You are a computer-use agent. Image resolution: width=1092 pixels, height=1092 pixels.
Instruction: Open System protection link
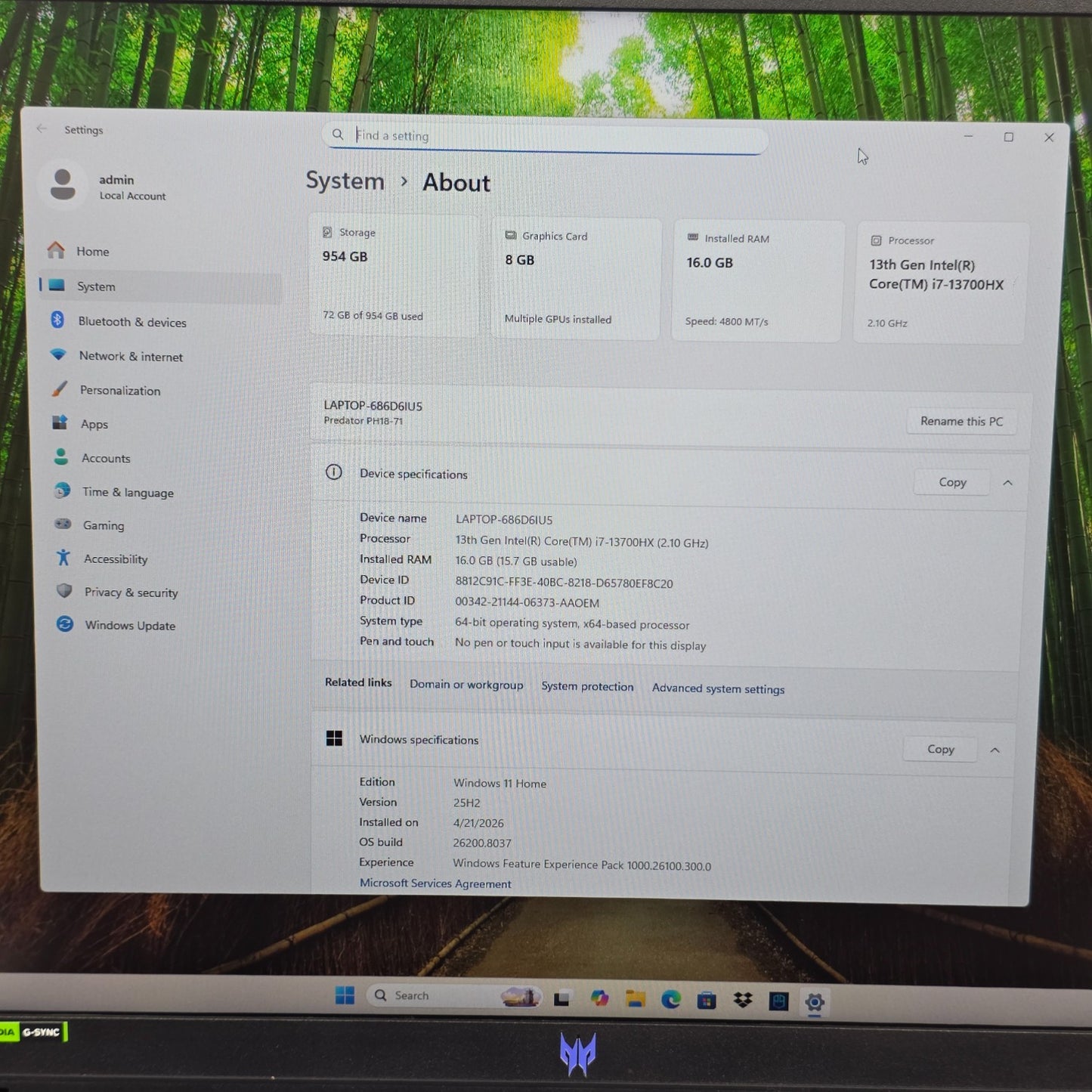587,686
